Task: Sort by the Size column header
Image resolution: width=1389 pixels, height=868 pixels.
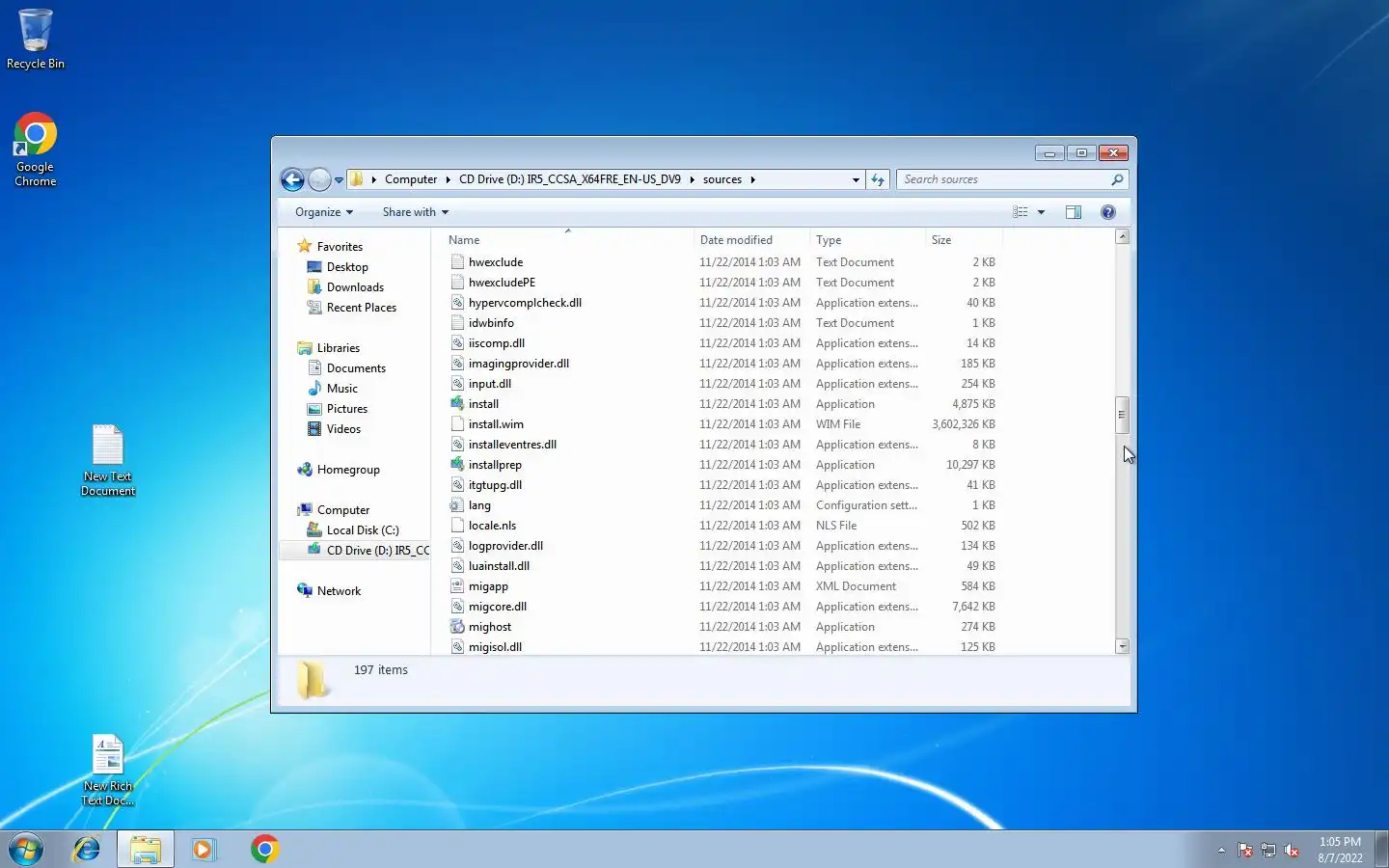Action: point(963,240)
